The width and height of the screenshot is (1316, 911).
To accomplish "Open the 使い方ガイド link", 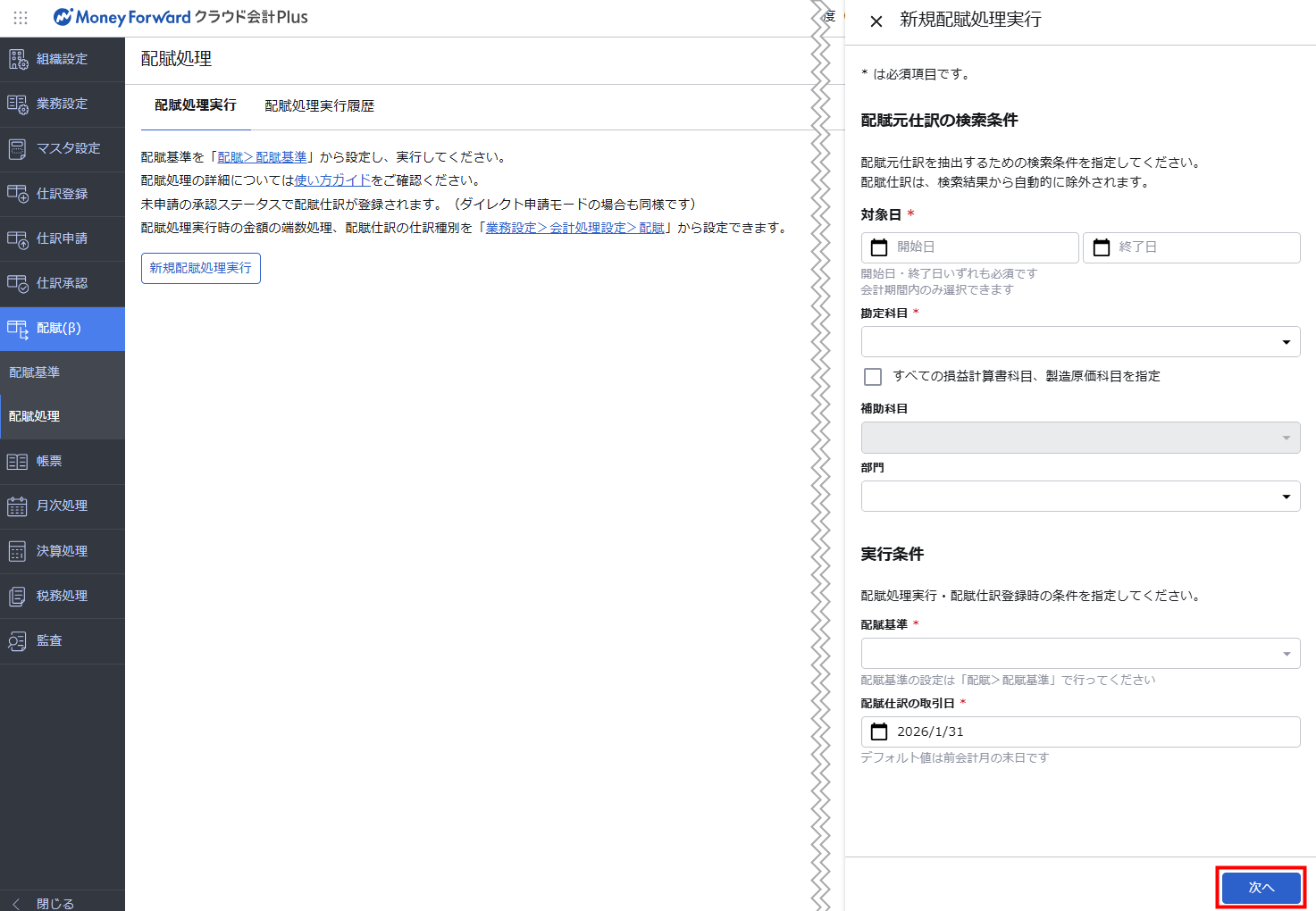I will [x=332, y=180].
